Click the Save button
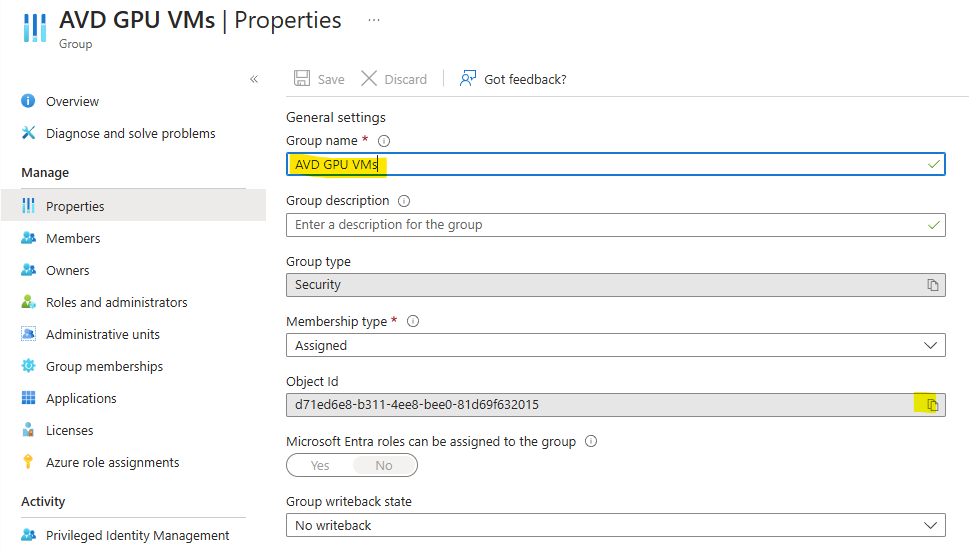The width and height of the screenshot is (969, 552). pos(319,79)
